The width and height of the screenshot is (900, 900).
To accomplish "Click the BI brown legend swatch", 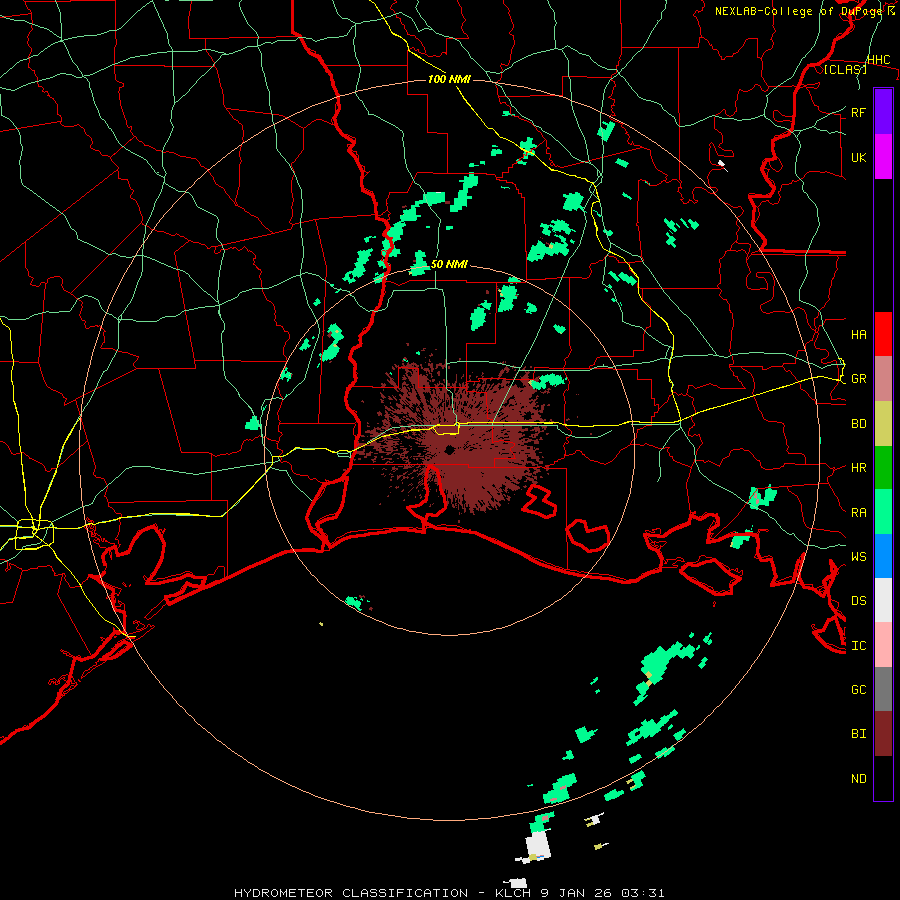I will click(x=883, y=734).
